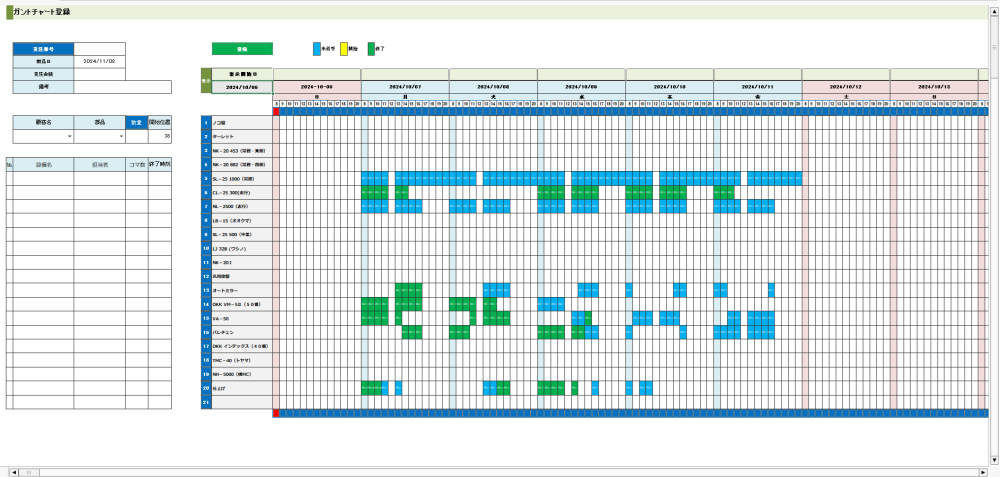Image resolution: width=1000 pixels, height=477 pixels.
Task: Click the green 登録 register button
Action: tap(241, 48)
